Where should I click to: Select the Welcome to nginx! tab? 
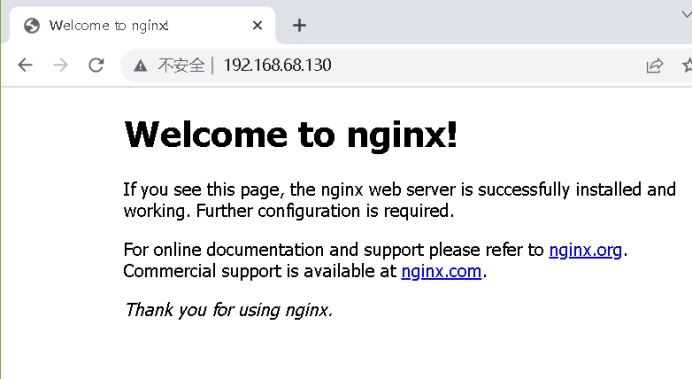(142, 25)
